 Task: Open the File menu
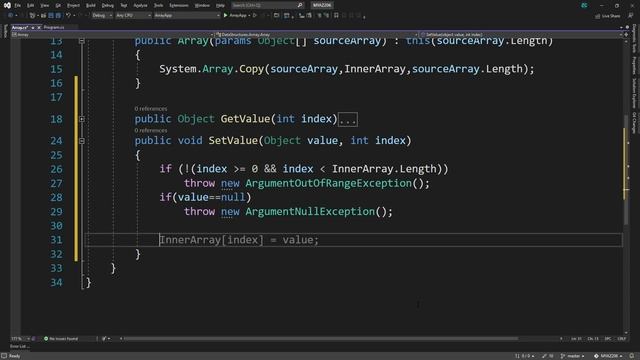(18, 5)
